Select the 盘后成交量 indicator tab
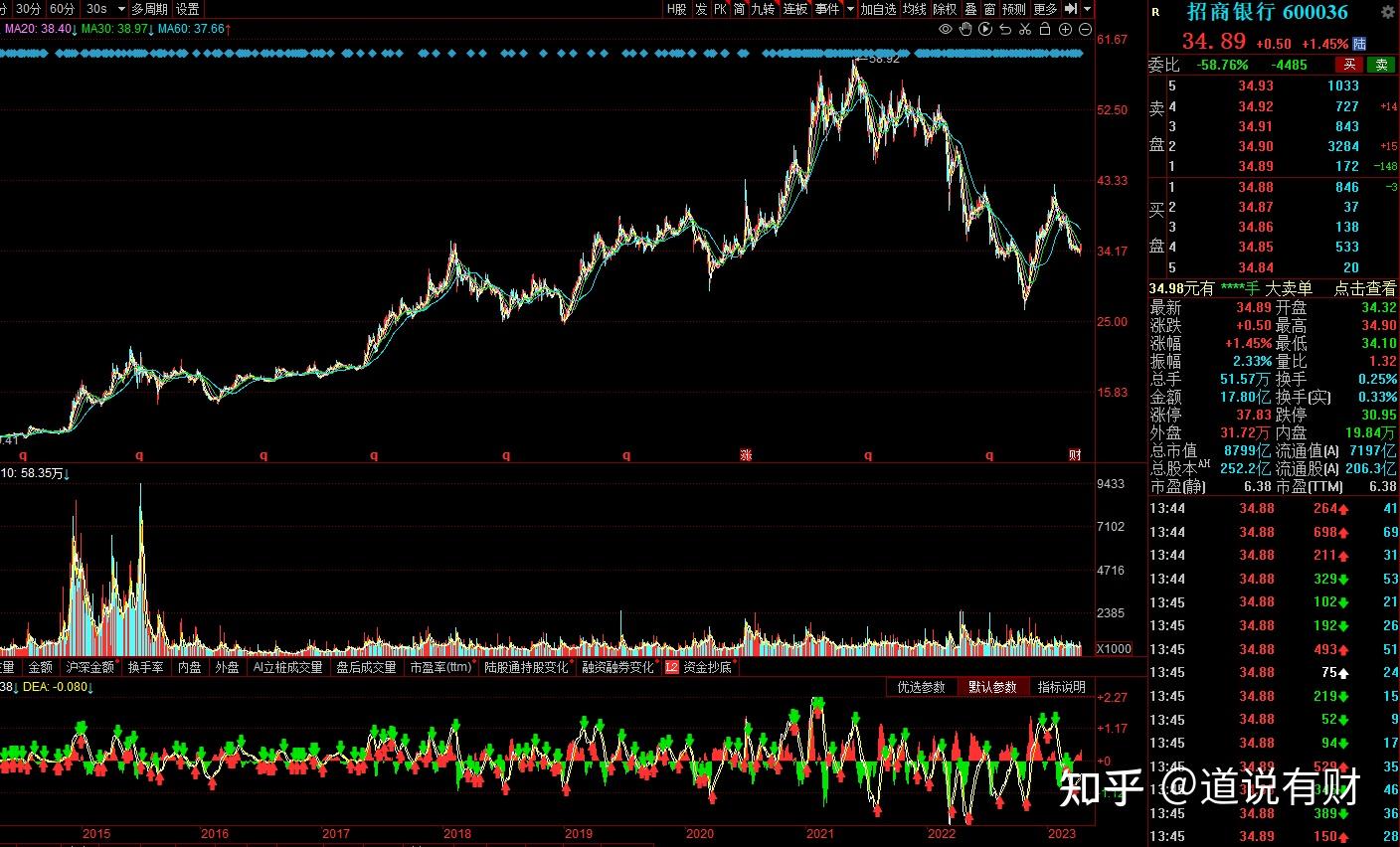 click(366, 667)
